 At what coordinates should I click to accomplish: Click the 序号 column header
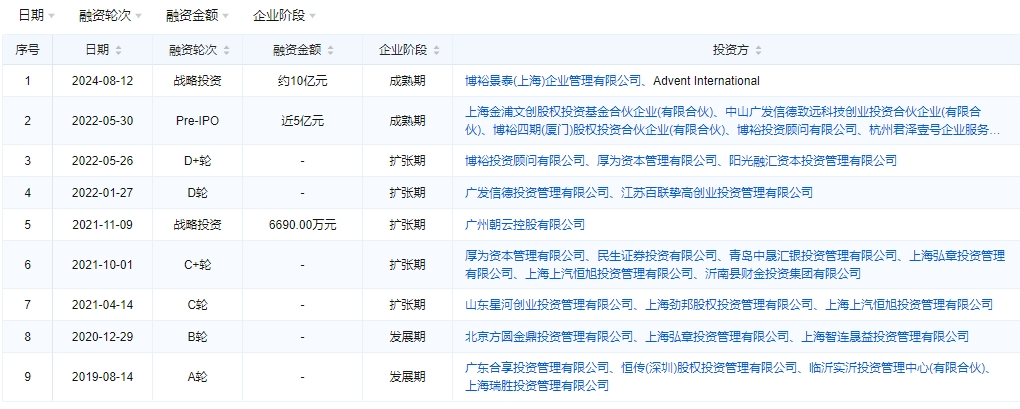[27, 50]
